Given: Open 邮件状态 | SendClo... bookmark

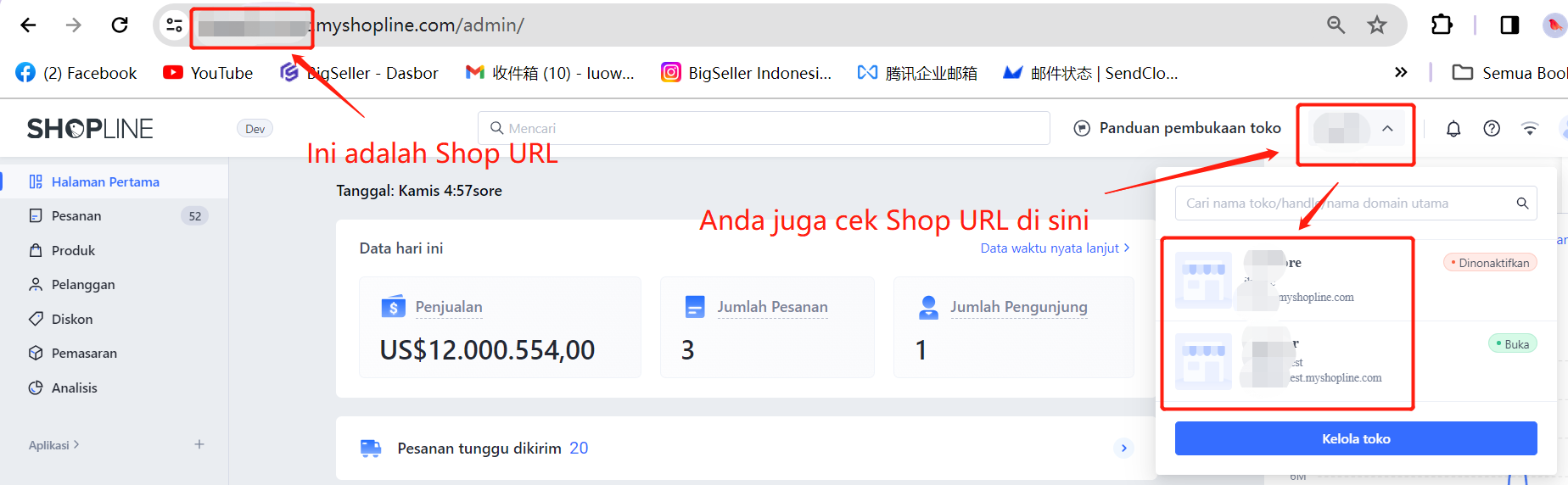Looking at the screenshot, I should 1090,73.
